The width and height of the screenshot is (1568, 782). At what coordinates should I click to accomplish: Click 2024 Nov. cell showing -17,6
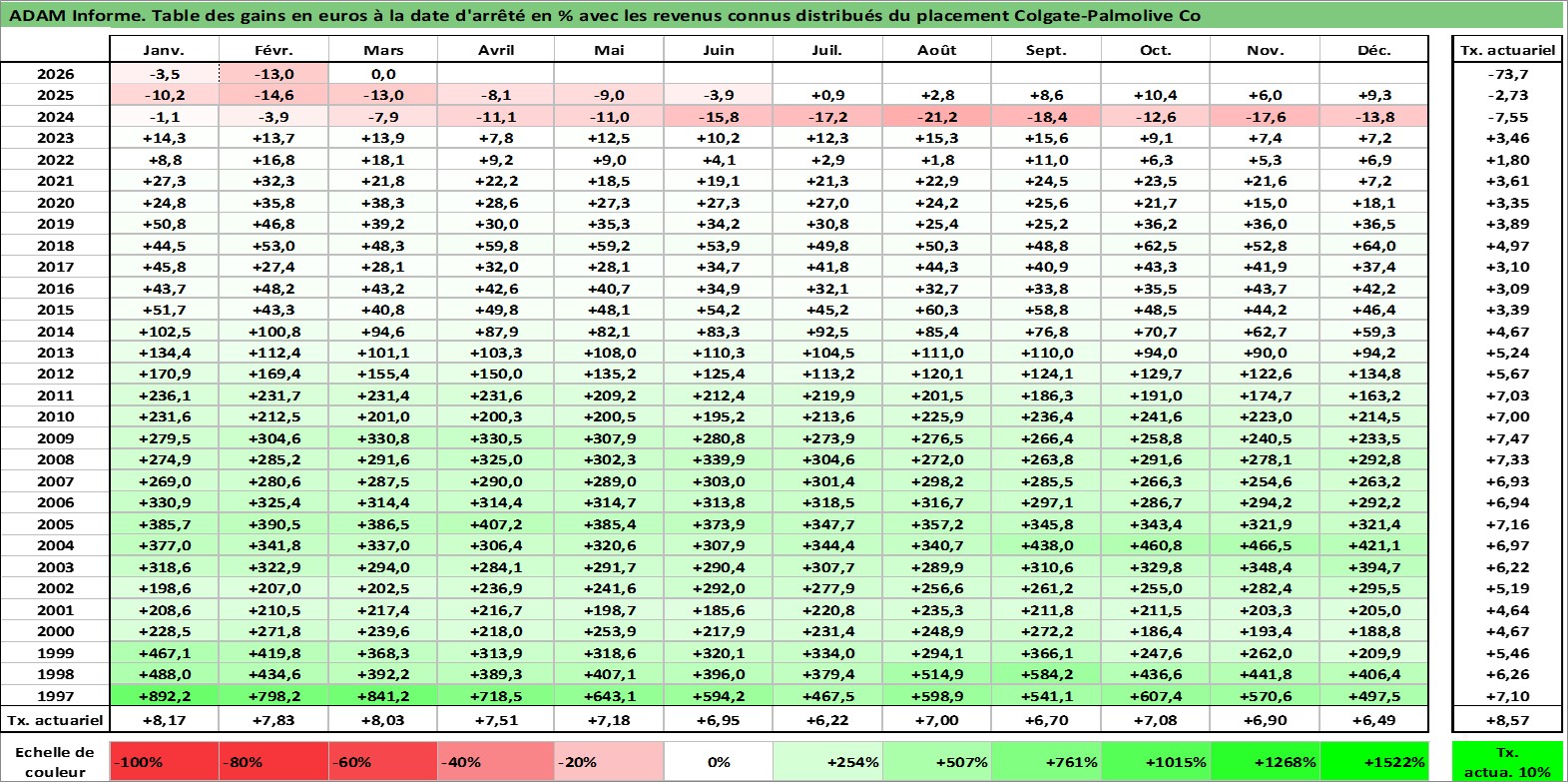(x=1265, y=117)
